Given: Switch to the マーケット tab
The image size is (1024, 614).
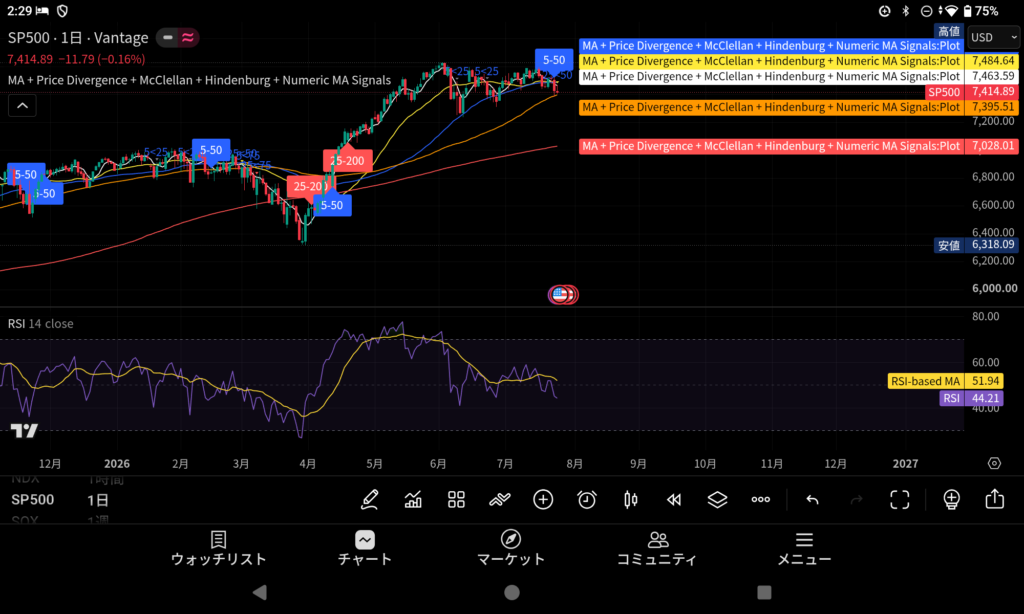Looking at the screenshot, I should pyautogui.click(x=511, y=549).
